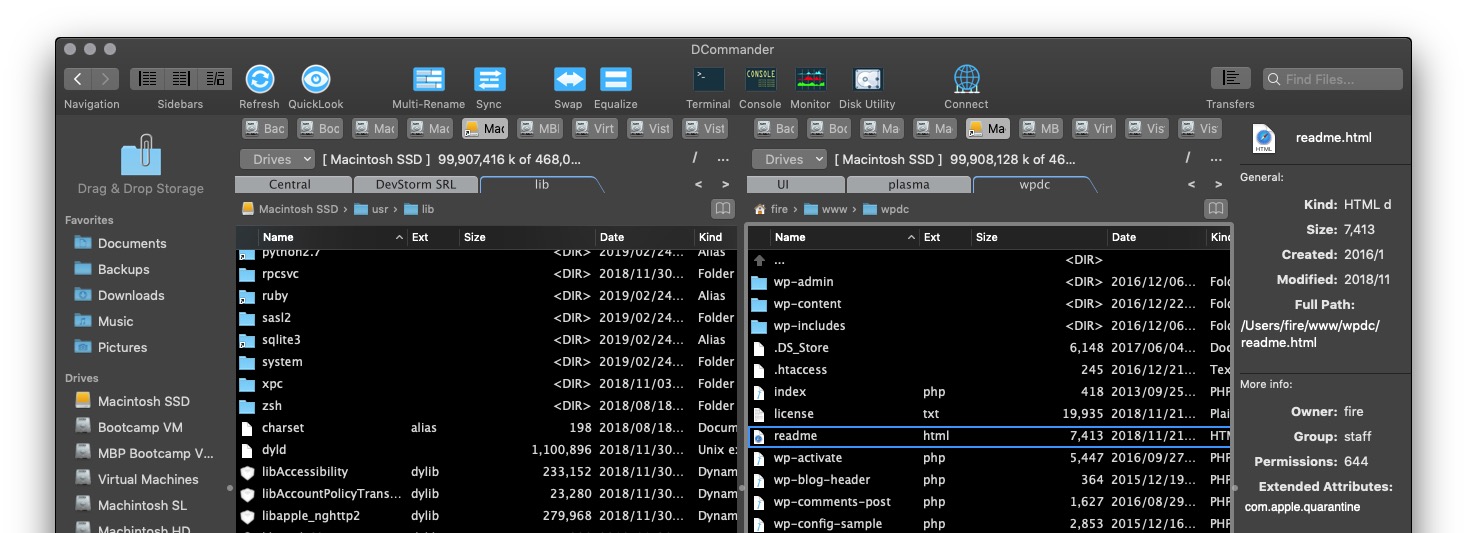
Task: Show the Transfers panel
Action: point(1230,79)
